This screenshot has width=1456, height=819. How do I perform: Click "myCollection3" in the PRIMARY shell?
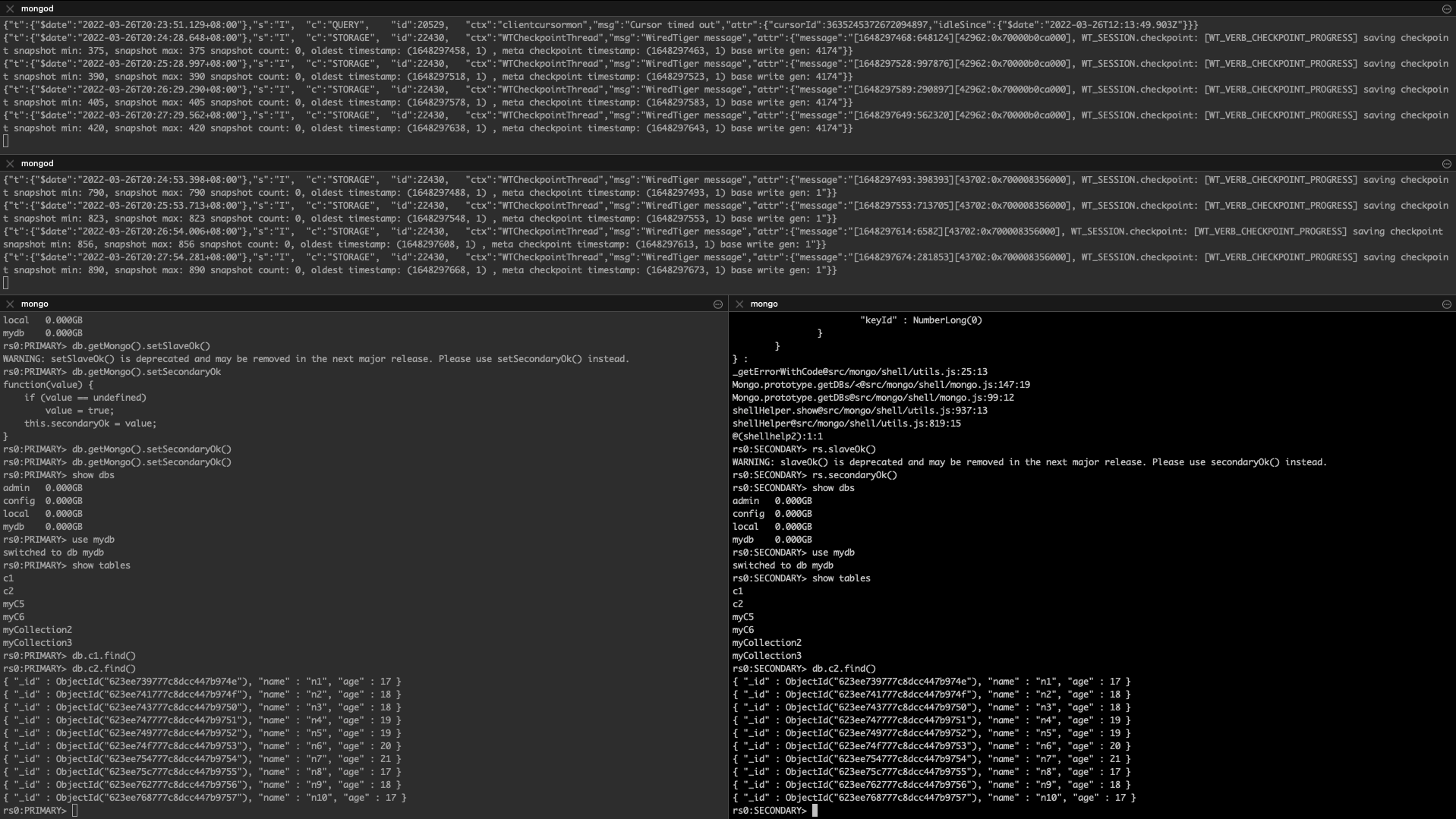(37, 643)
